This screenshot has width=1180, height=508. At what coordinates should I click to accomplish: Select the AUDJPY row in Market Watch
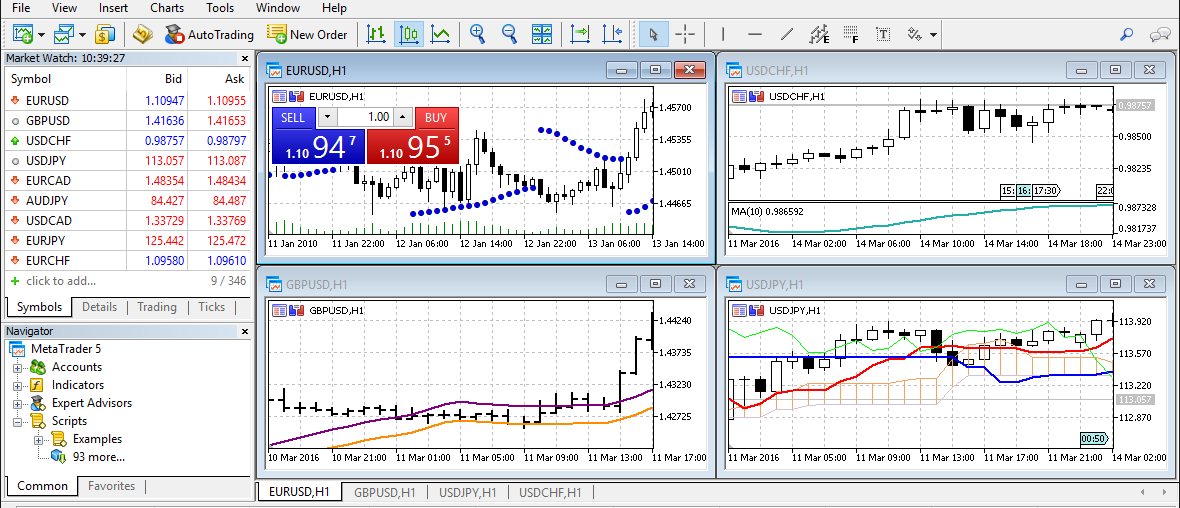pos(127,201)
